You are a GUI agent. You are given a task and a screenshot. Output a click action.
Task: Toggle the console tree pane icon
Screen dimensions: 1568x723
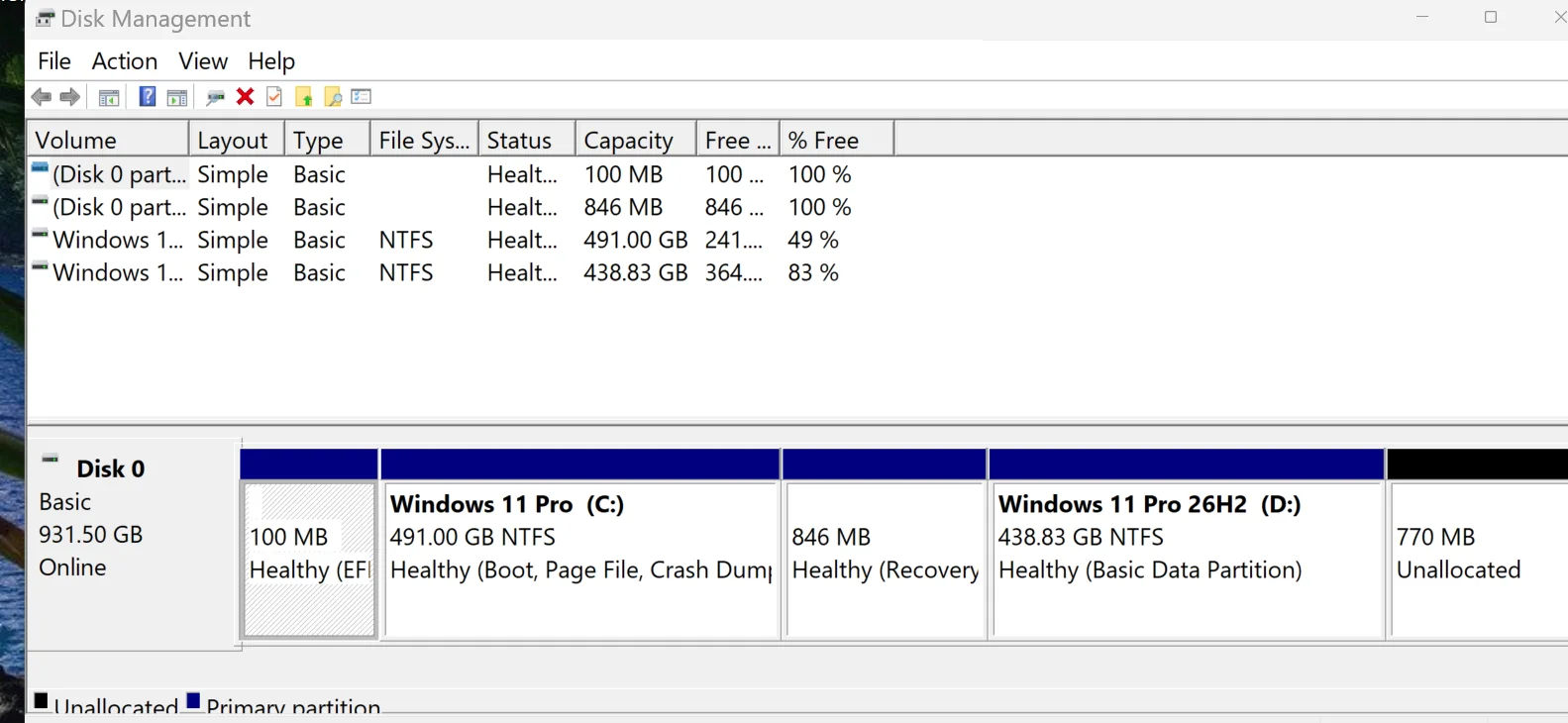(109, 97)
